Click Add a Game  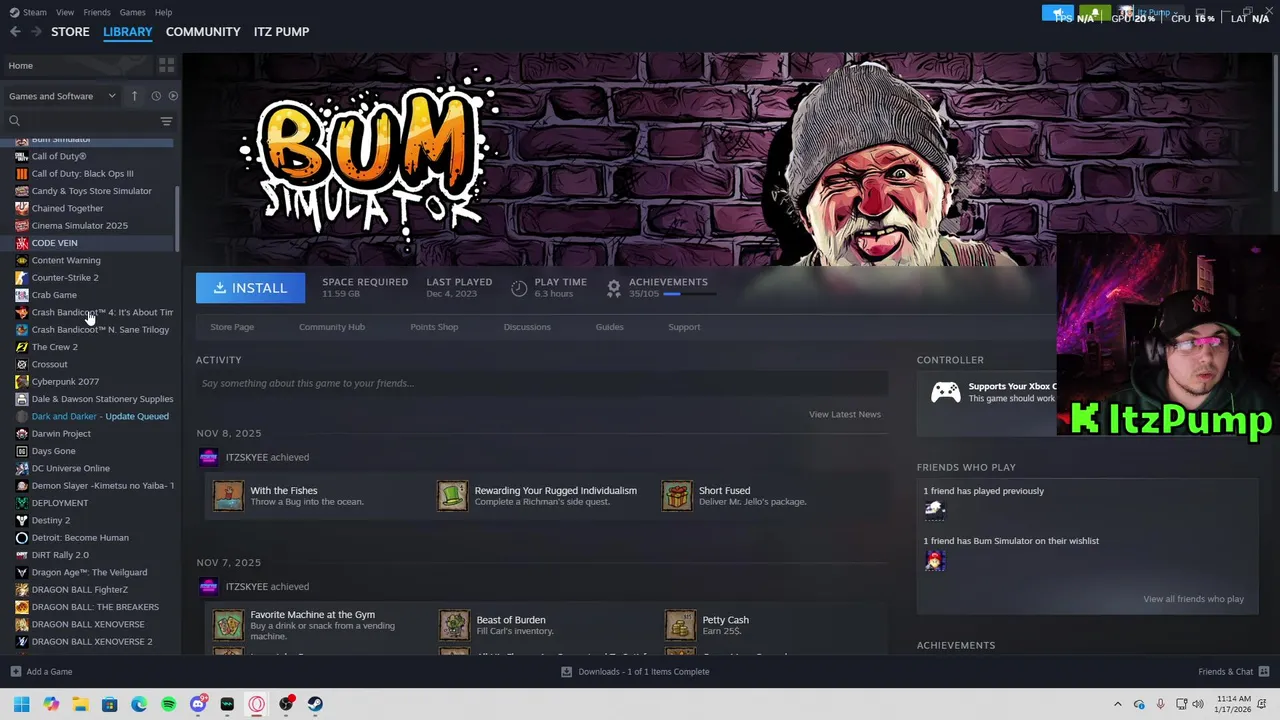tap(41, 672)
